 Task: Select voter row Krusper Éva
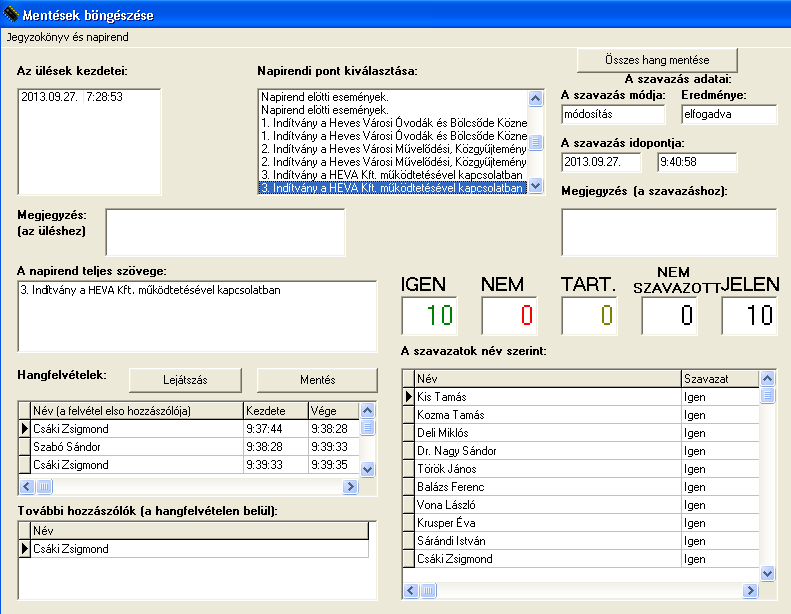click(x=581, y=523)
